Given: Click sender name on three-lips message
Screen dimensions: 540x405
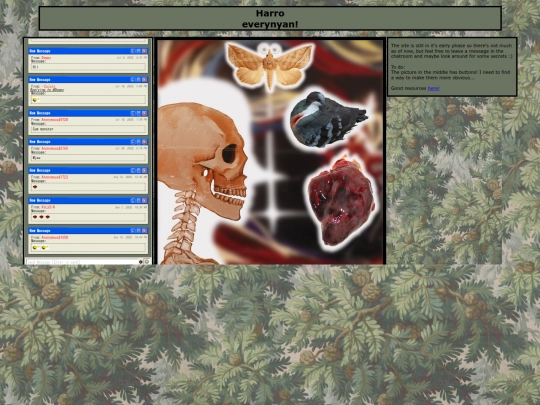Looking at the screenshot, I should coord(48,207).
